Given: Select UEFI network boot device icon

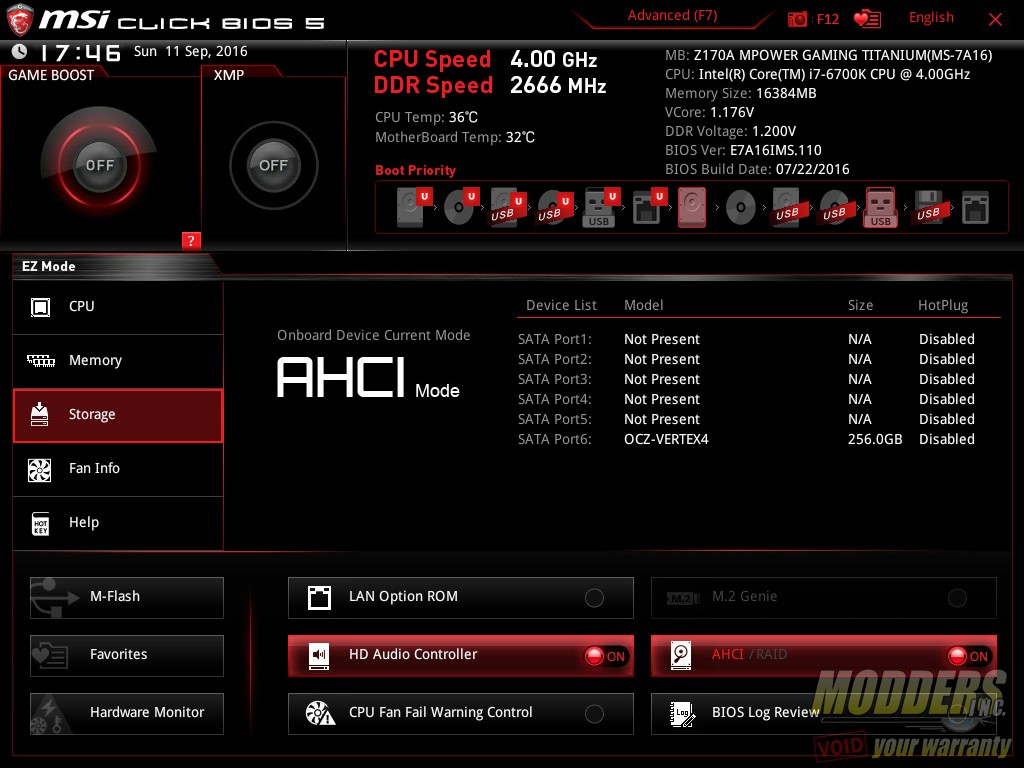Looking at the screenshot, I should coord(648,207).
